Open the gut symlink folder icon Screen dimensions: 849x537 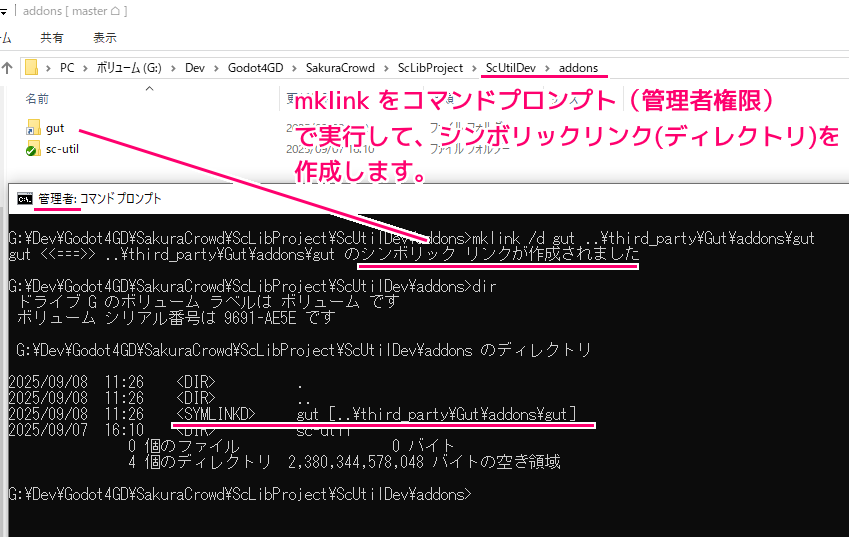tap(33, 128)
